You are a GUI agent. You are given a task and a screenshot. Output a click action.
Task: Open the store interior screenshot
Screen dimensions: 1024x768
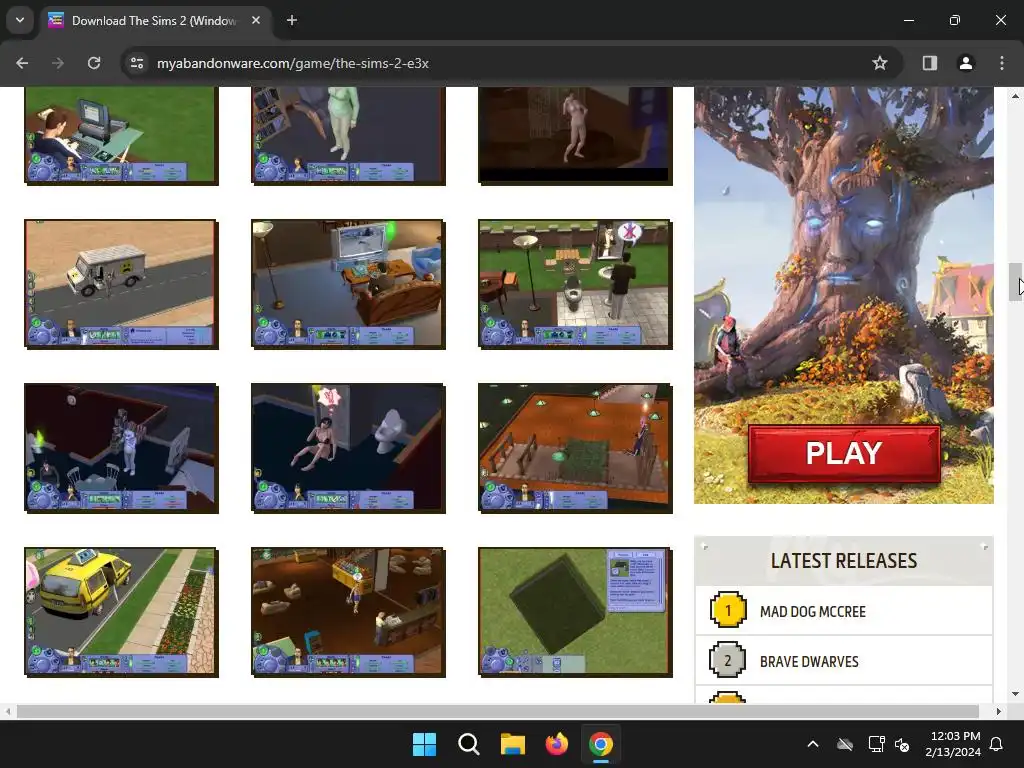[348, 612]
